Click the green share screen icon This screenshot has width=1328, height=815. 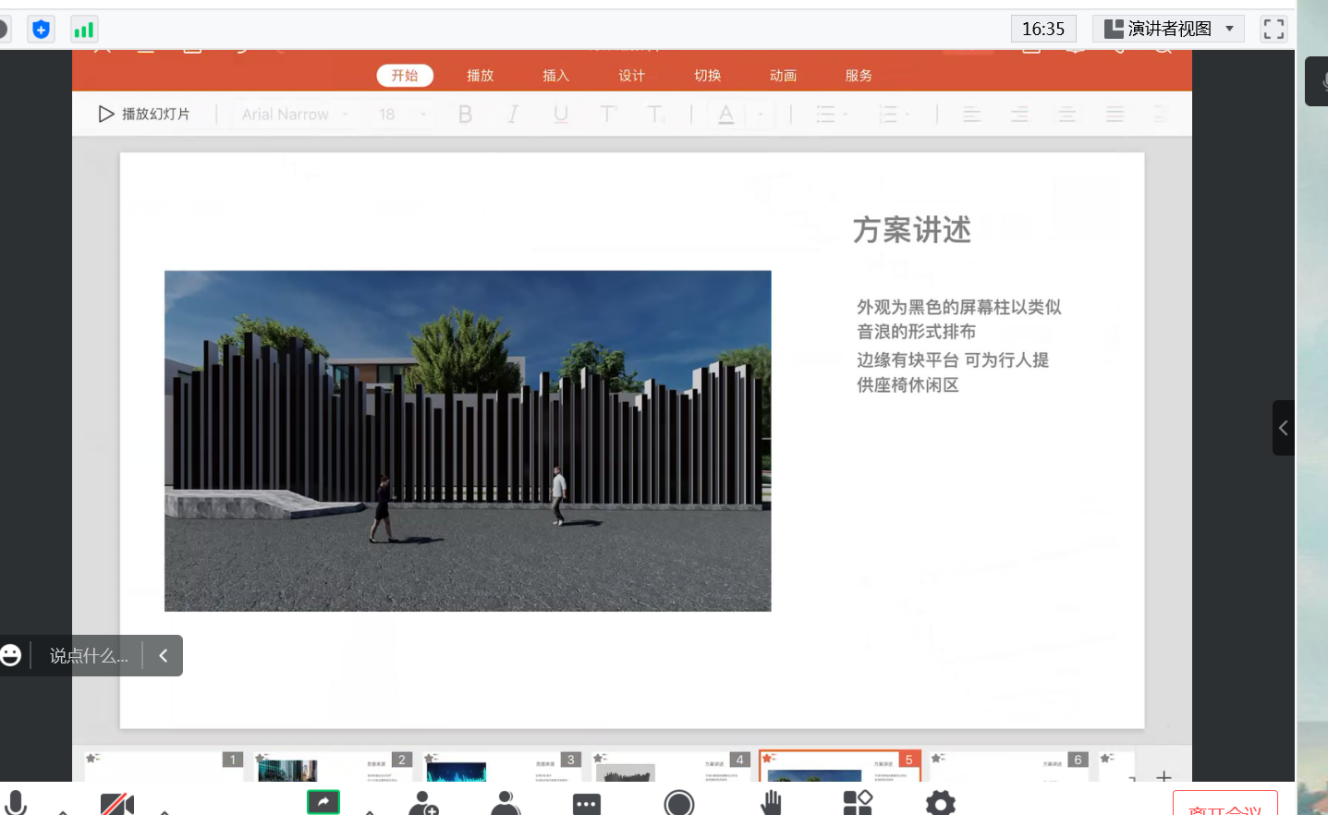[x=323, y=802]
